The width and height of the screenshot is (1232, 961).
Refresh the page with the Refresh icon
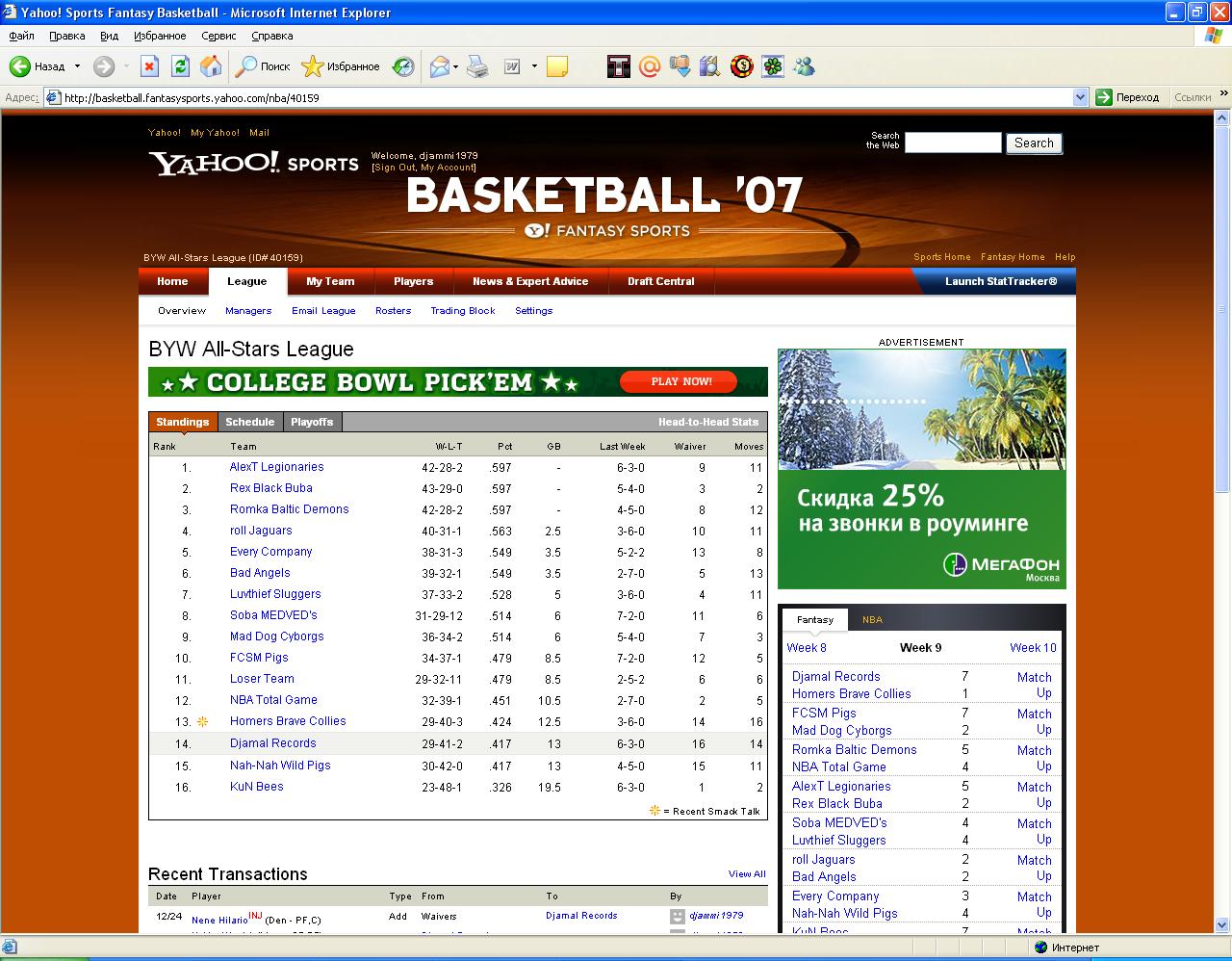(180, 66)
